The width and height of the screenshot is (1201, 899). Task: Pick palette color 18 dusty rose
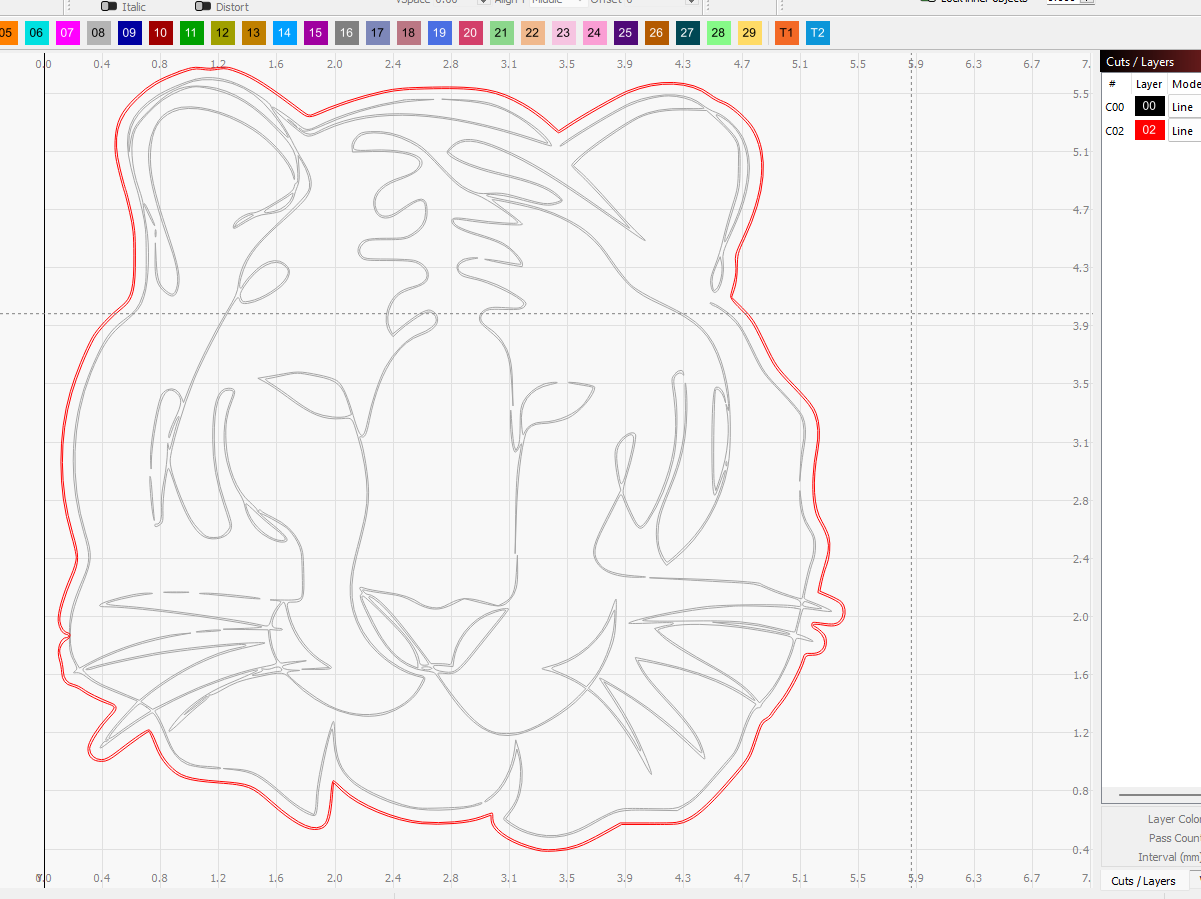coord(408,33)
